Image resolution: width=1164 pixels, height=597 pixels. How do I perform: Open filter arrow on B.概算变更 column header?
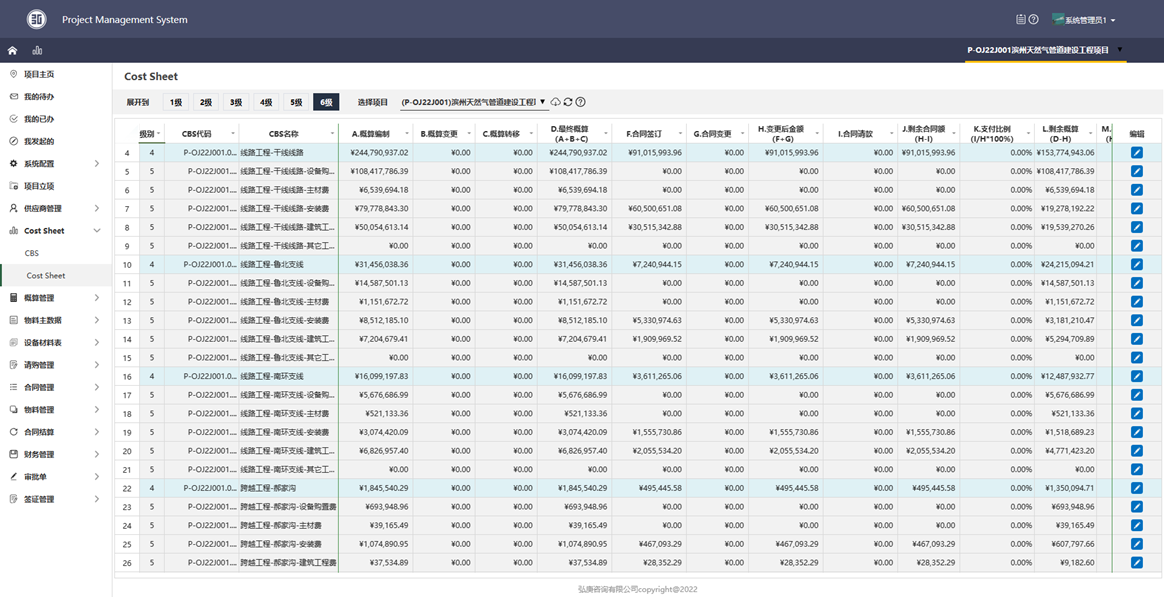[470, 134]
